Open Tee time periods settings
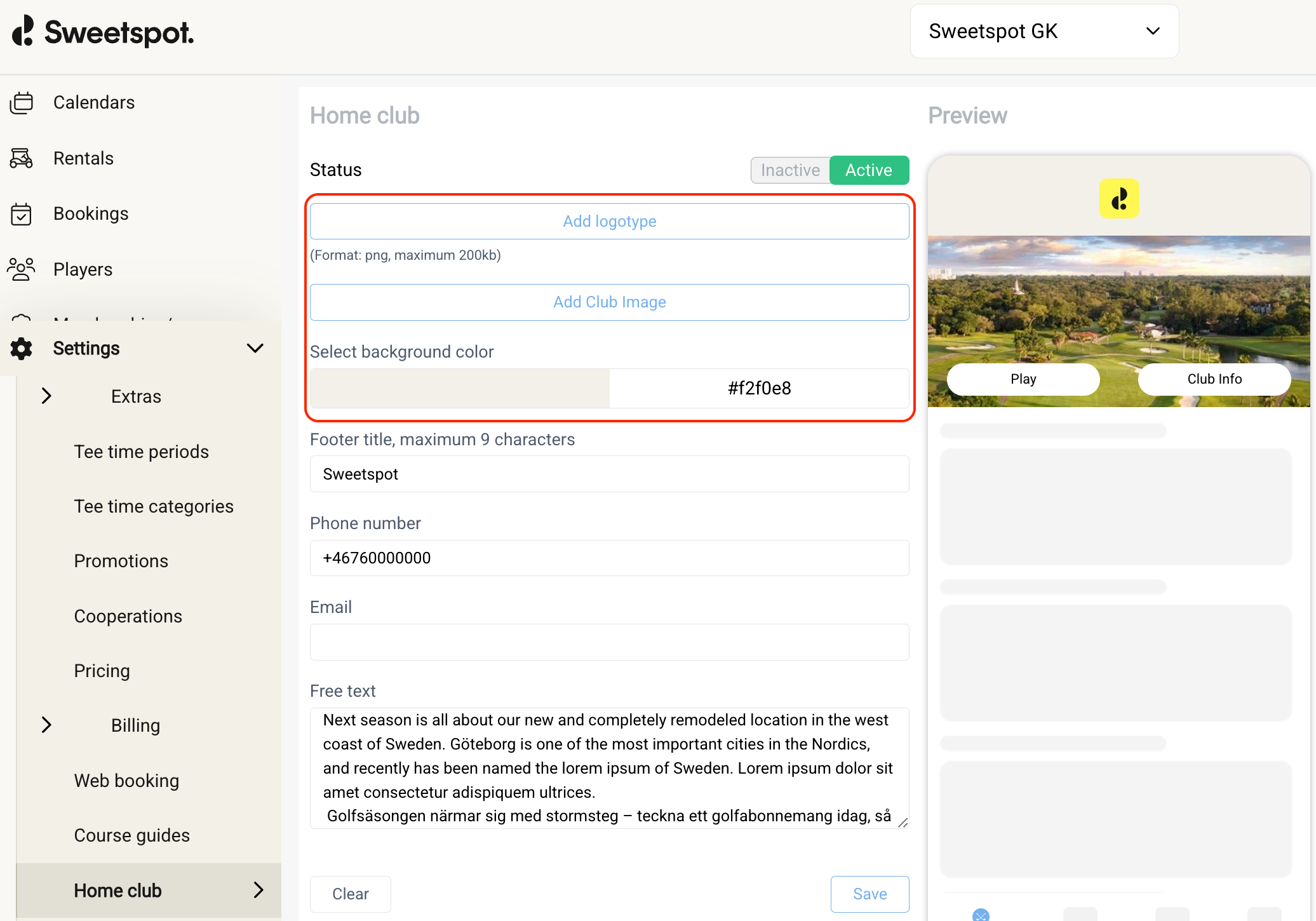 coord(141,452)
